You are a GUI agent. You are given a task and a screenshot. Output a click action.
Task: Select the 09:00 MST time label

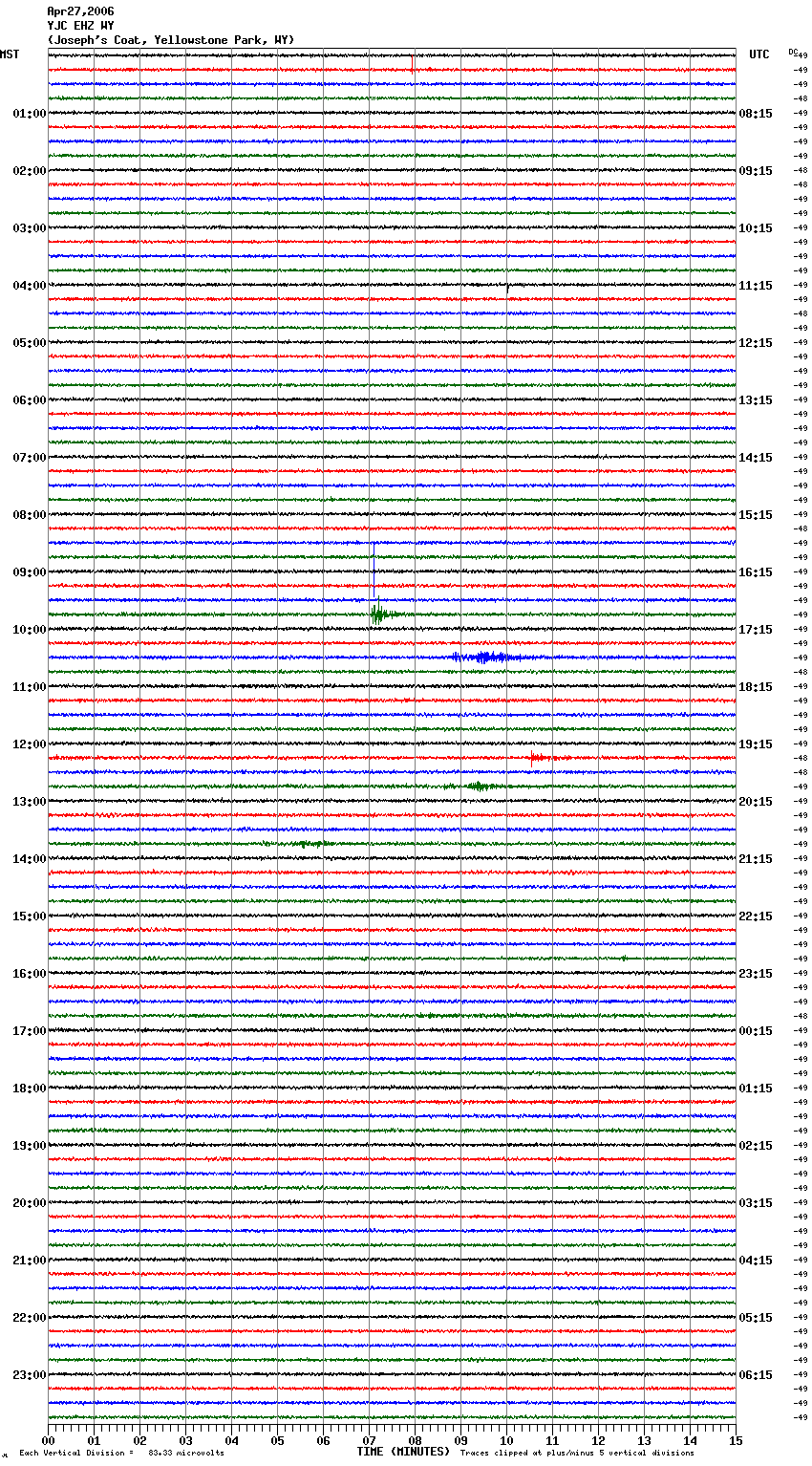[30, 572]
